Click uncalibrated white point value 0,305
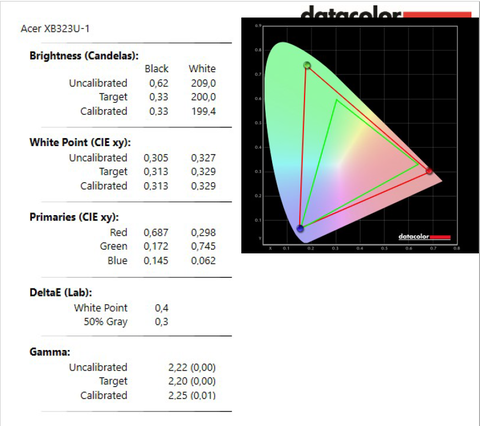The width and height of the screenshot is (480, 426). [156, 158]
